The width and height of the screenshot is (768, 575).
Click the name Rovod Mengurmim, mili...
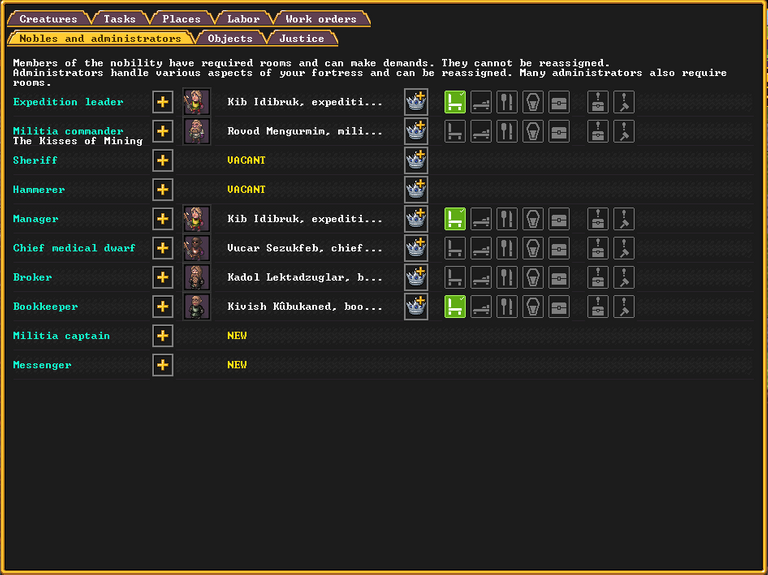[305, 131]
